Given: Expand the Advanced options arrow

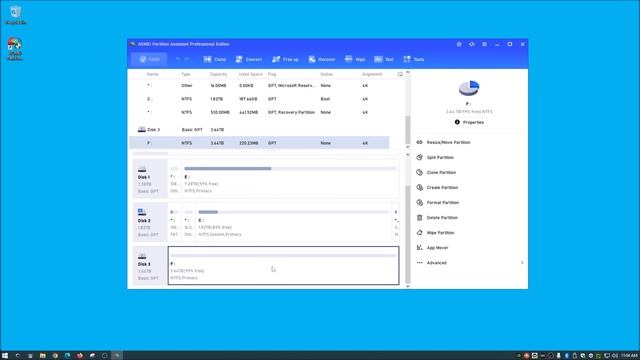Looking at the screenshot, I should [522, 263].
